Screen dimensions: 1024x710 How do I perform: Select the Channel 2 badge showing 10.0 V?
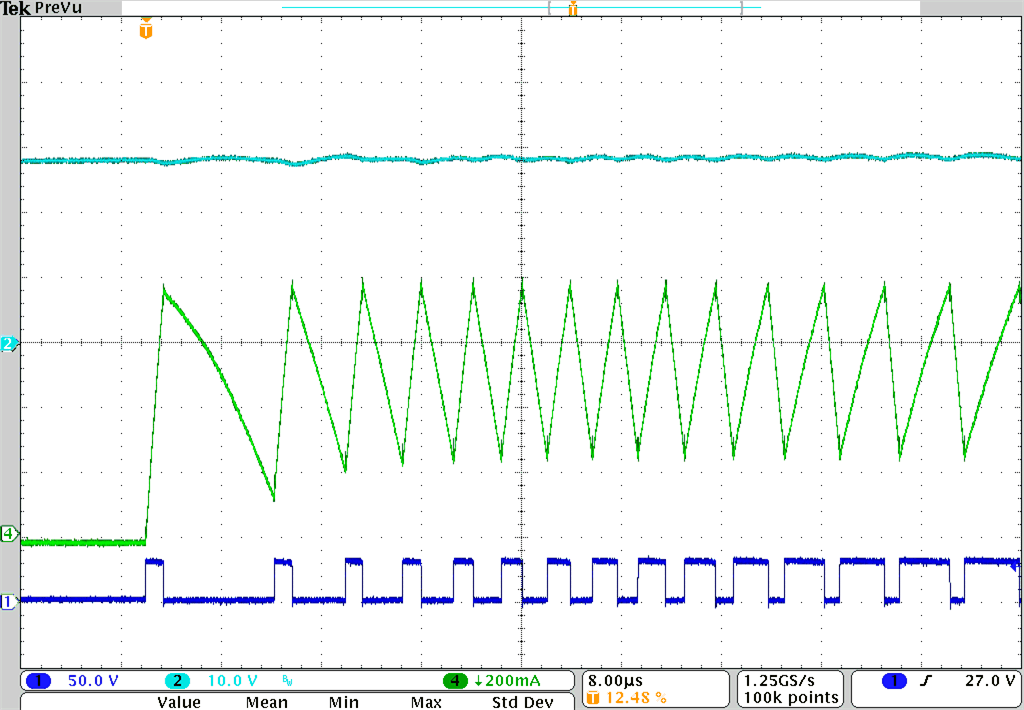pyautogui.click(x=215, y=680)
